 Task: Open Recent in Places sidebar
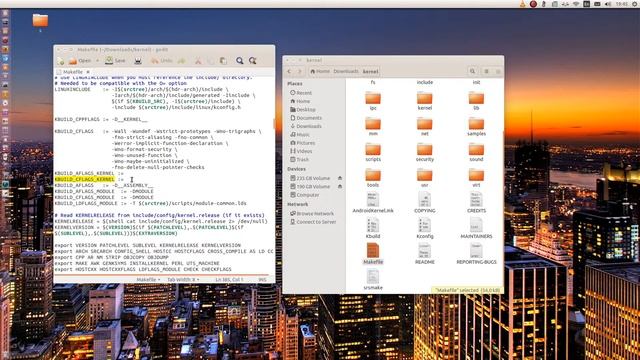click(301, 93)
